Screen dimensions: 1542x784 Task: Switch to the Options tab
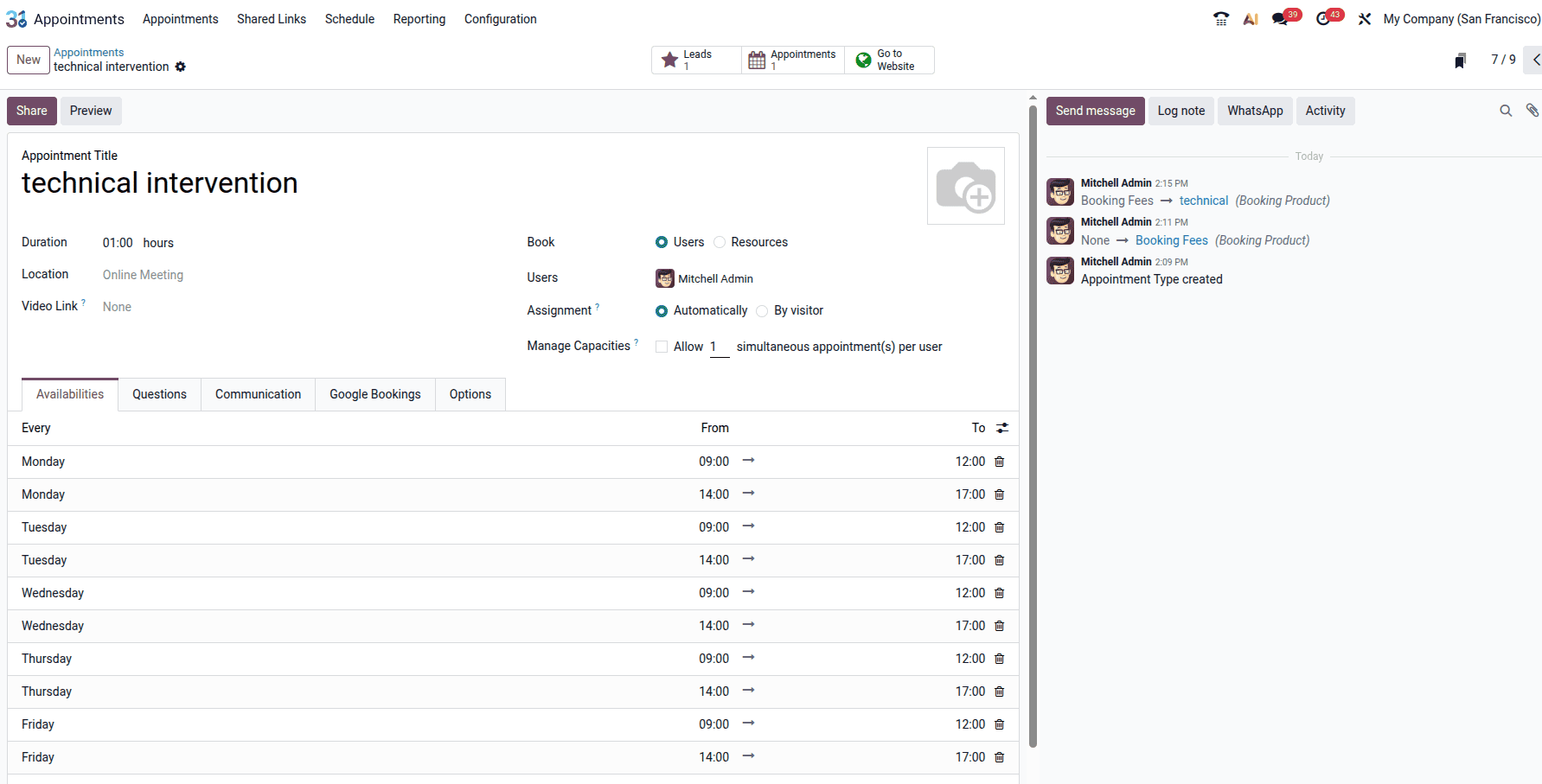pos(470,394)
